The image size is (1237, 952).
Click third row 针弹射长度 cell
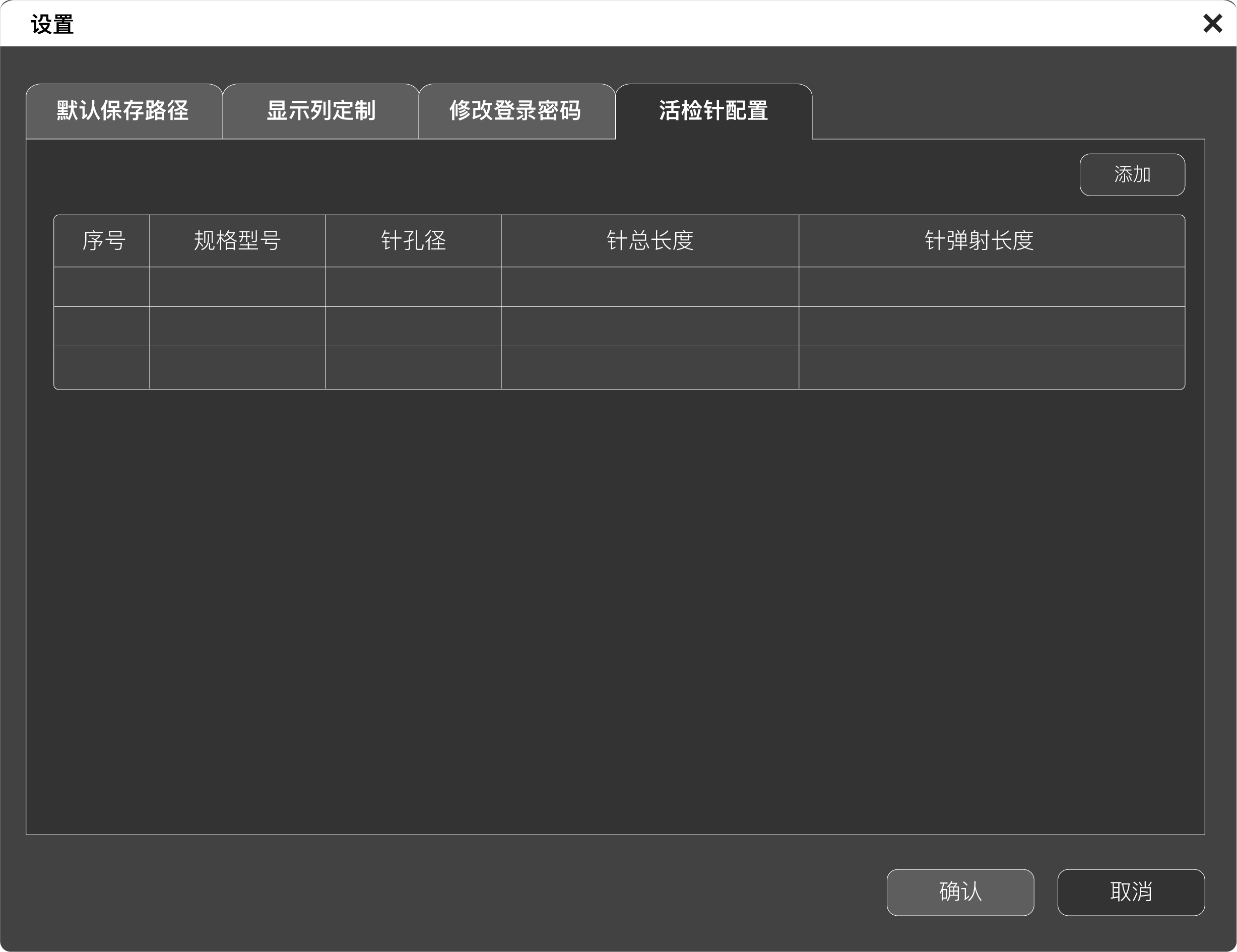[x=991, y=367]
